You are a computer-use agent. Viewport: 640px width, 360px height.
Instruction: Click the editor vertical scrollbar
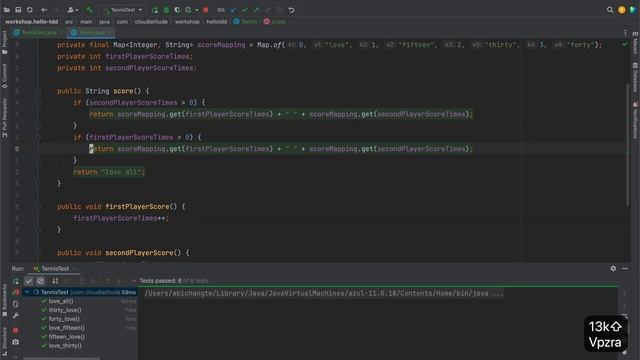pyautogui.click(x=628, y=144)
